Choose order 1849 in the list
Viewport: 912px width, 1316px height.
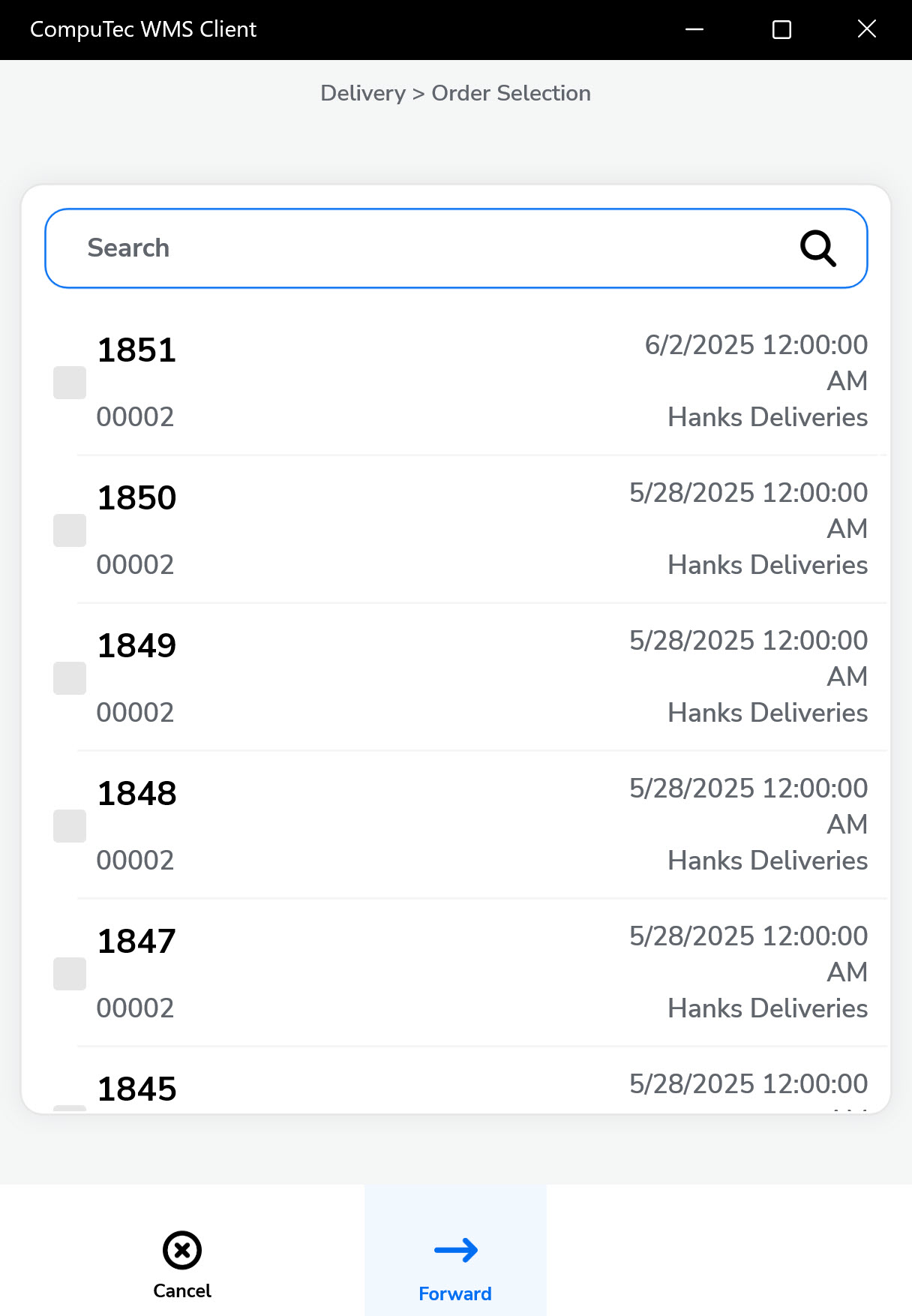coord(137,646)
